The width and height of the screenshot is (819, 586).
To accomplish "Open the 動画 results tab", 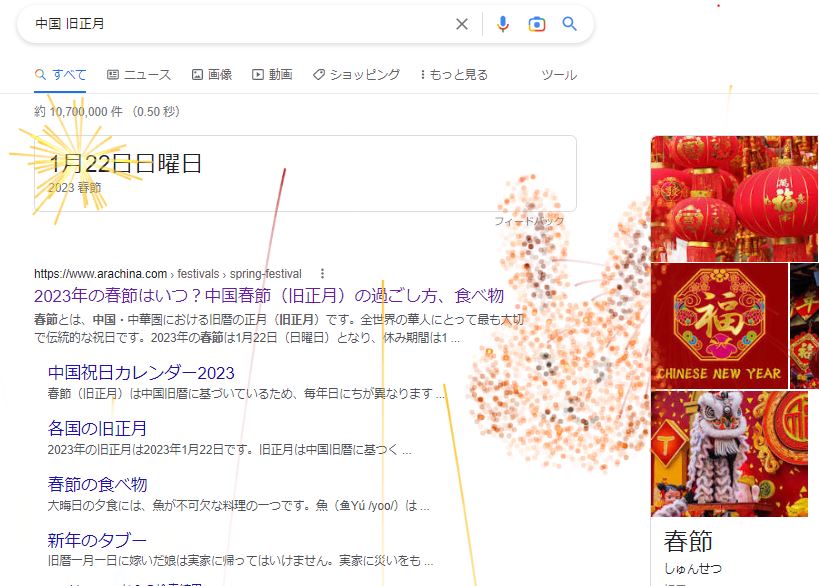I will coord(272,75).
